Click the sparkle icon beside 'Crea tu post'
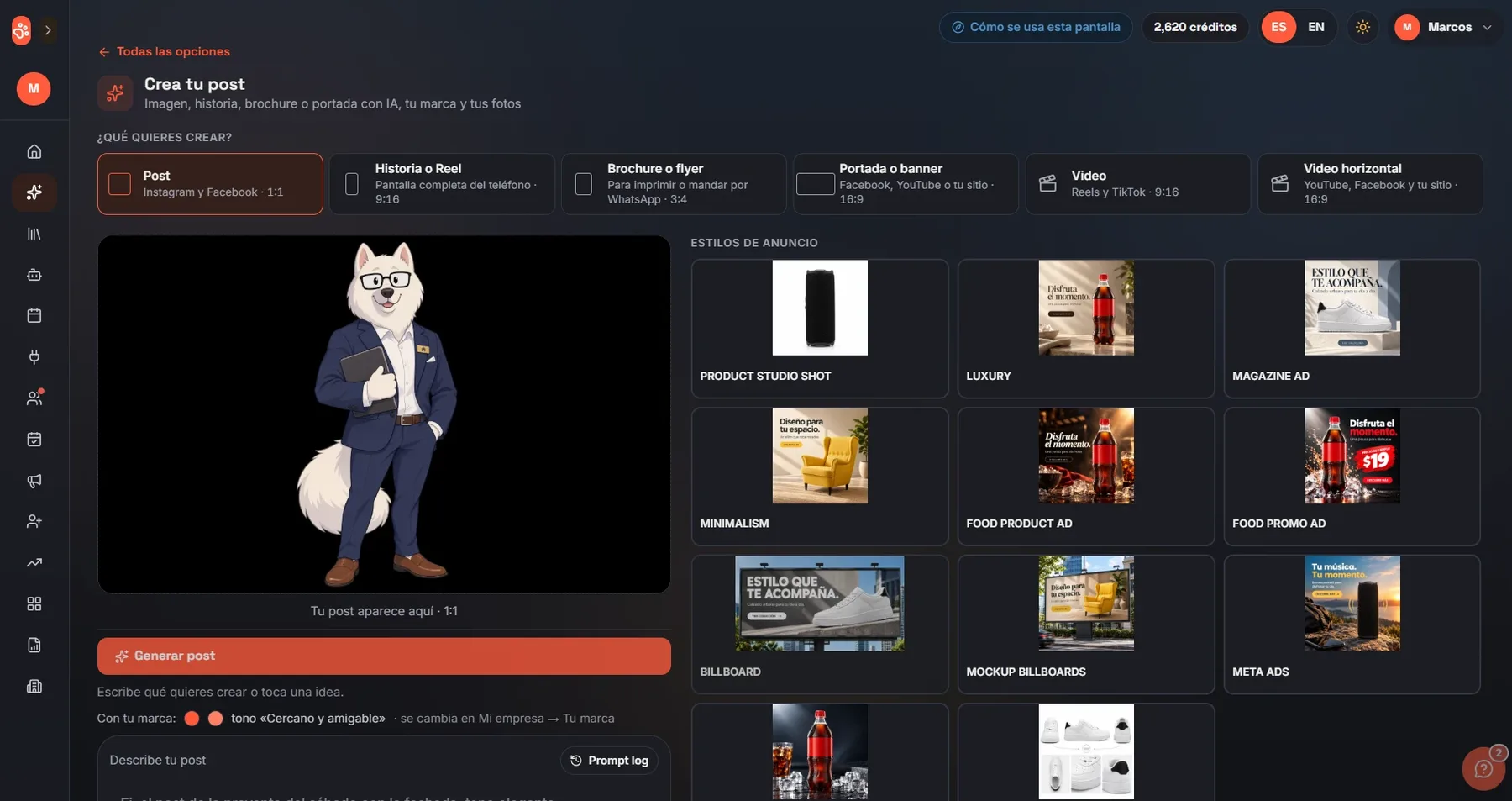The width and height of the screenshot is (1512, 801). [115, 93]
